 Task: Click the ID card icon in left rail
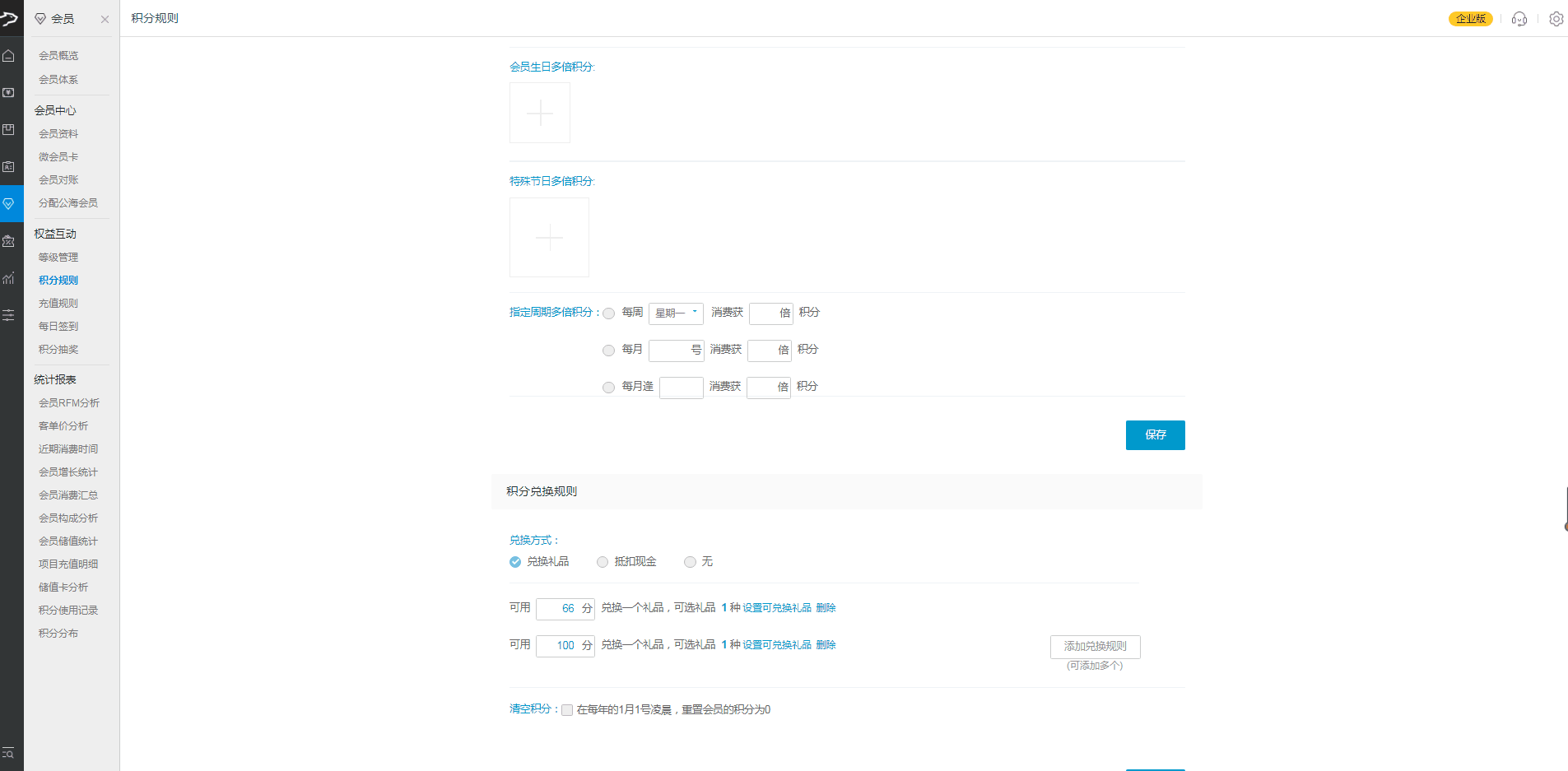coord(9,167)
